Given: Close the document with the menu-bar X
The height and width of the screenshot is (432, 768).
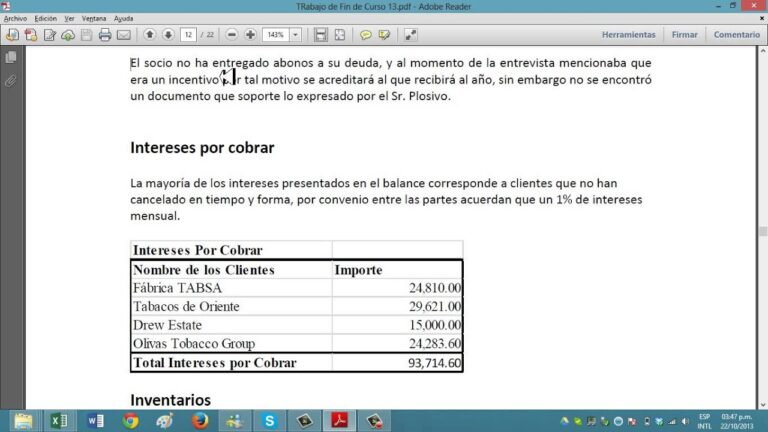Looking at the screenshot, I should [762, 18].
